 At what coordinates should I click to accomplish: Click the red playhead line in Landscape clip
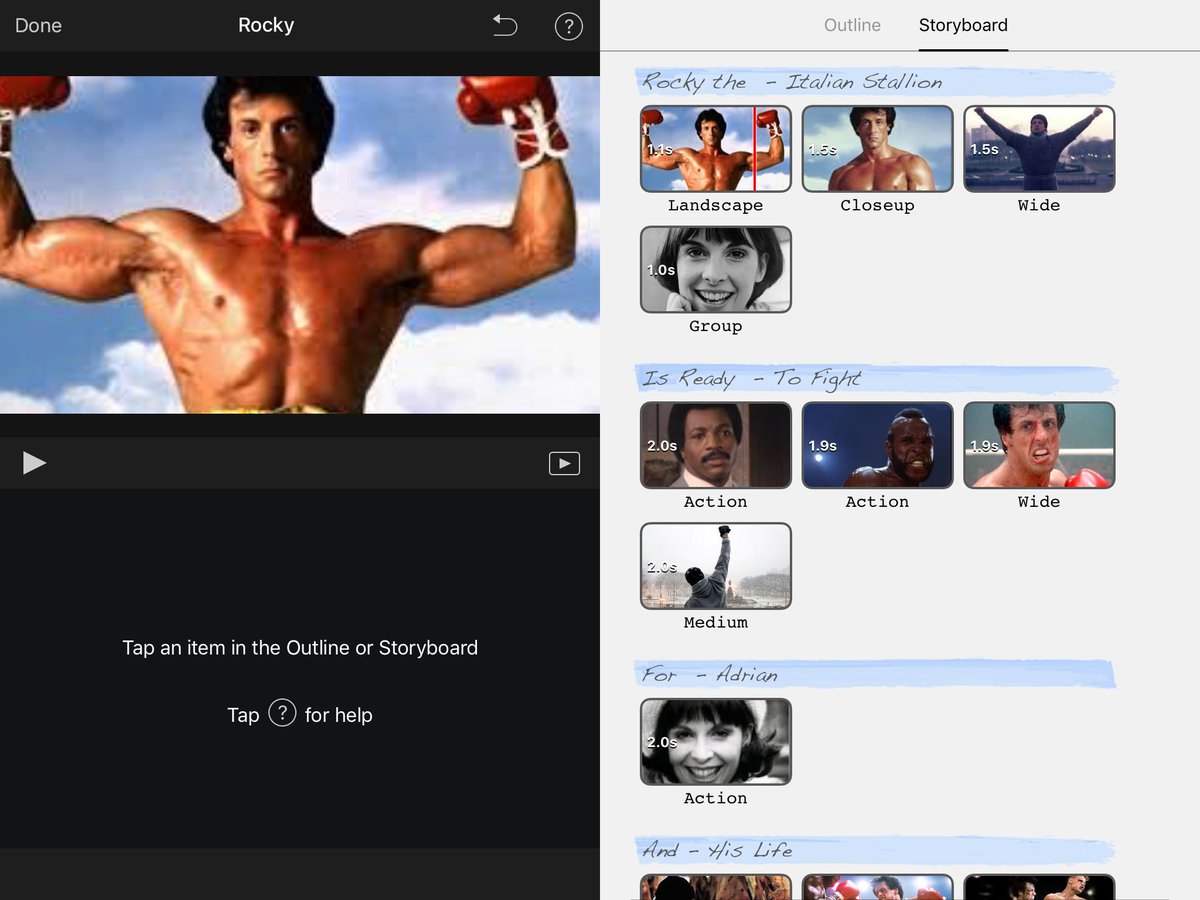(754, 149)
